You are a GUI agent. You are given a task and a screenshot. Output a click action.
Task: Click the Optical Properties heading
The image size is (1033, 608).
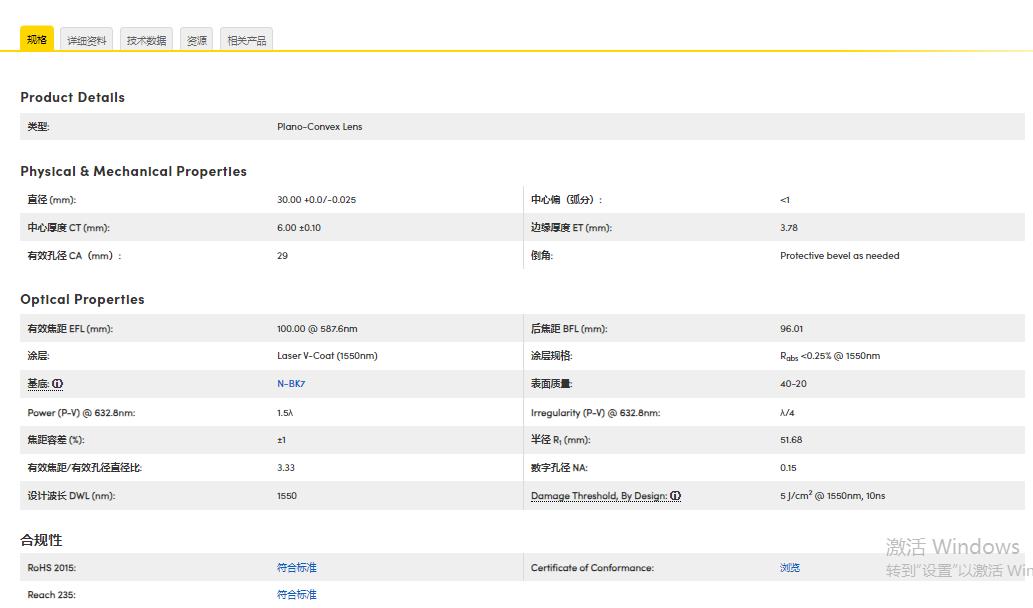pyautogui.click(x=82, y=299)
